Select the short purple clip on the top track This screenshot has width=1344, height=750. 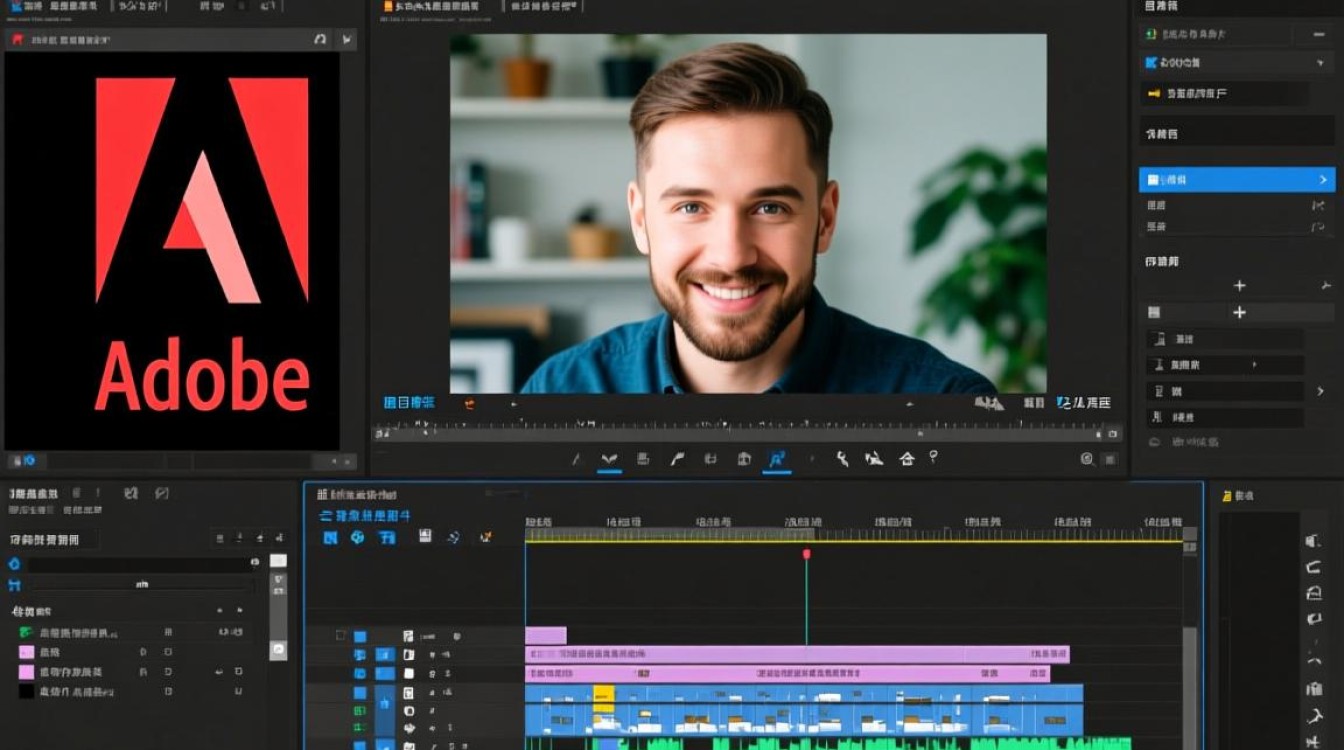pyautogui.click(x=546, y=636)
